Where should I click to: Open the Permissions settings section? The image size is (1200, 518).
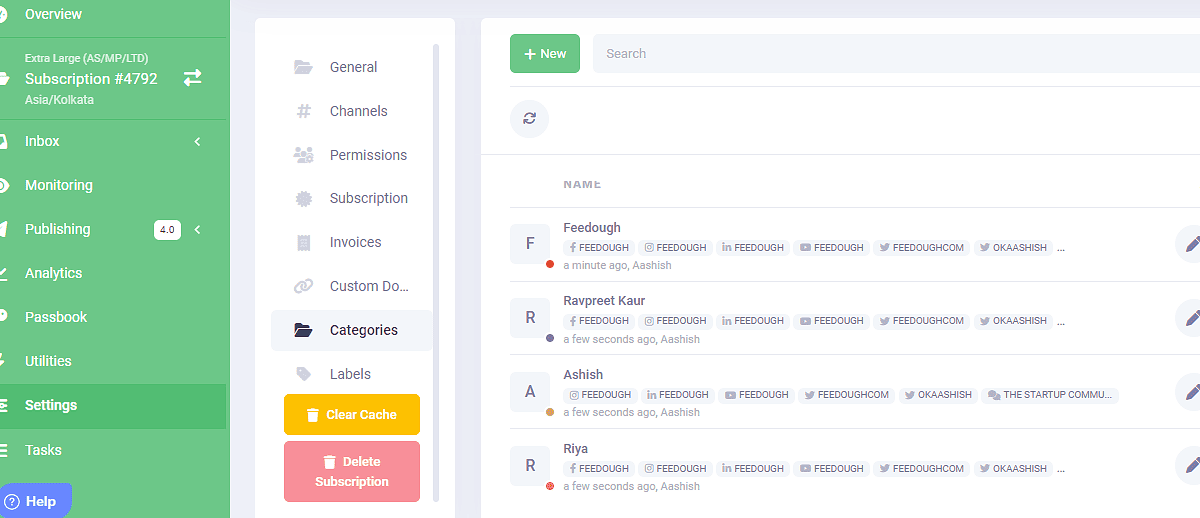(368, 155)
